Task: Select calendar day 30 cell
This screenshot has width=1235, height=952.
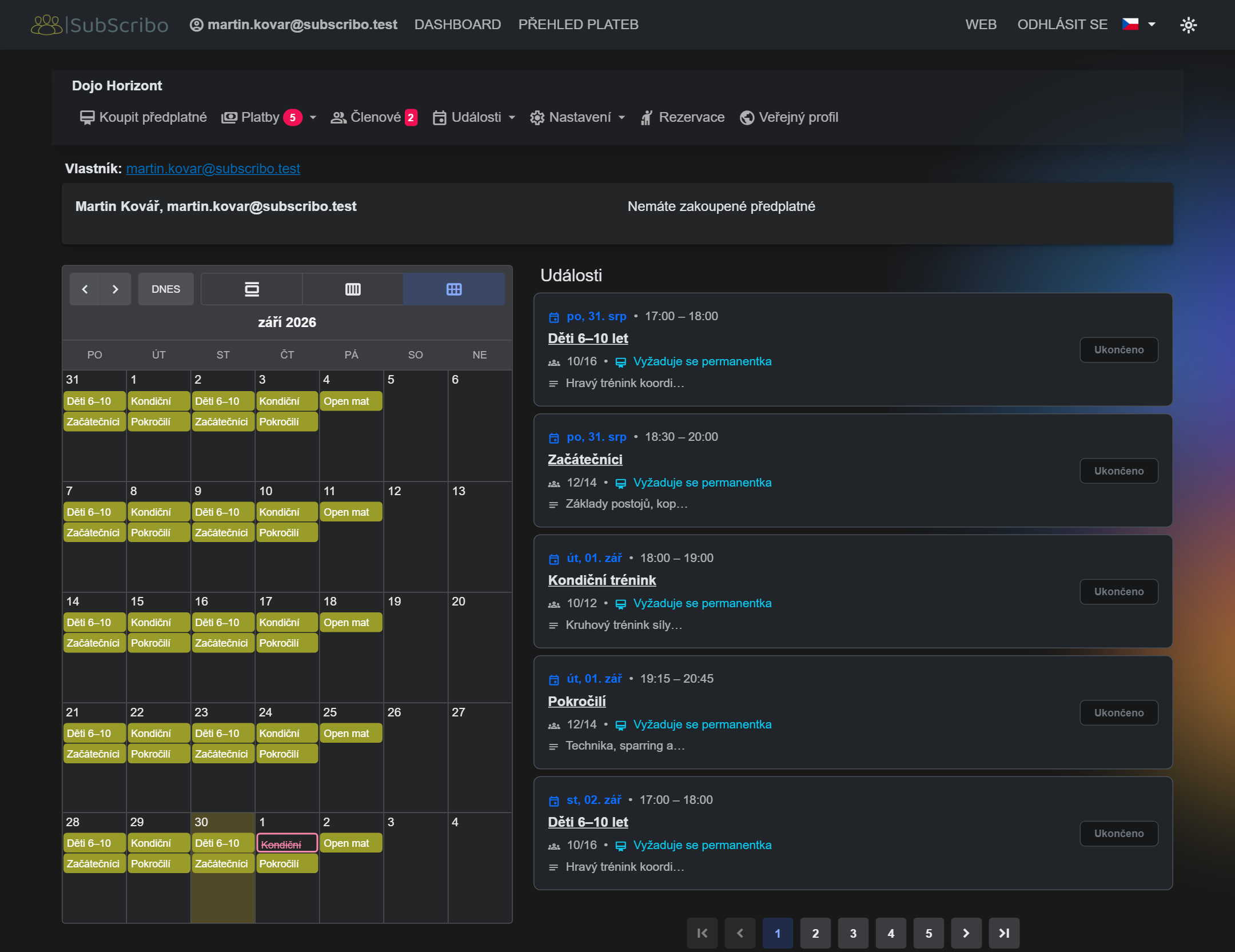Action: click(222, 867)
